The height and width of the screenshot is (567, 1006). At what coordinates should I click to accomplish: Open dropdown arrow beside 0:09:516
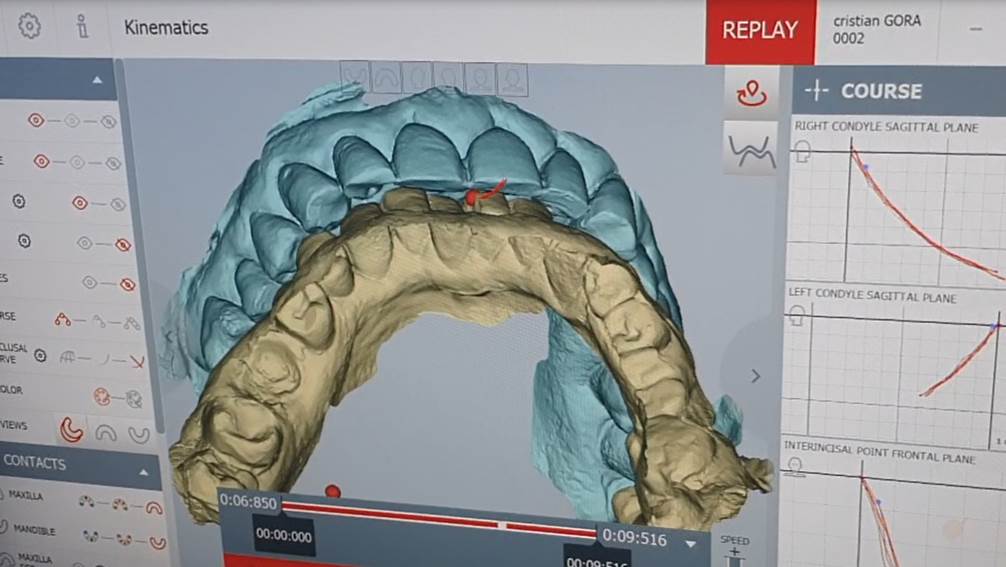691,544
